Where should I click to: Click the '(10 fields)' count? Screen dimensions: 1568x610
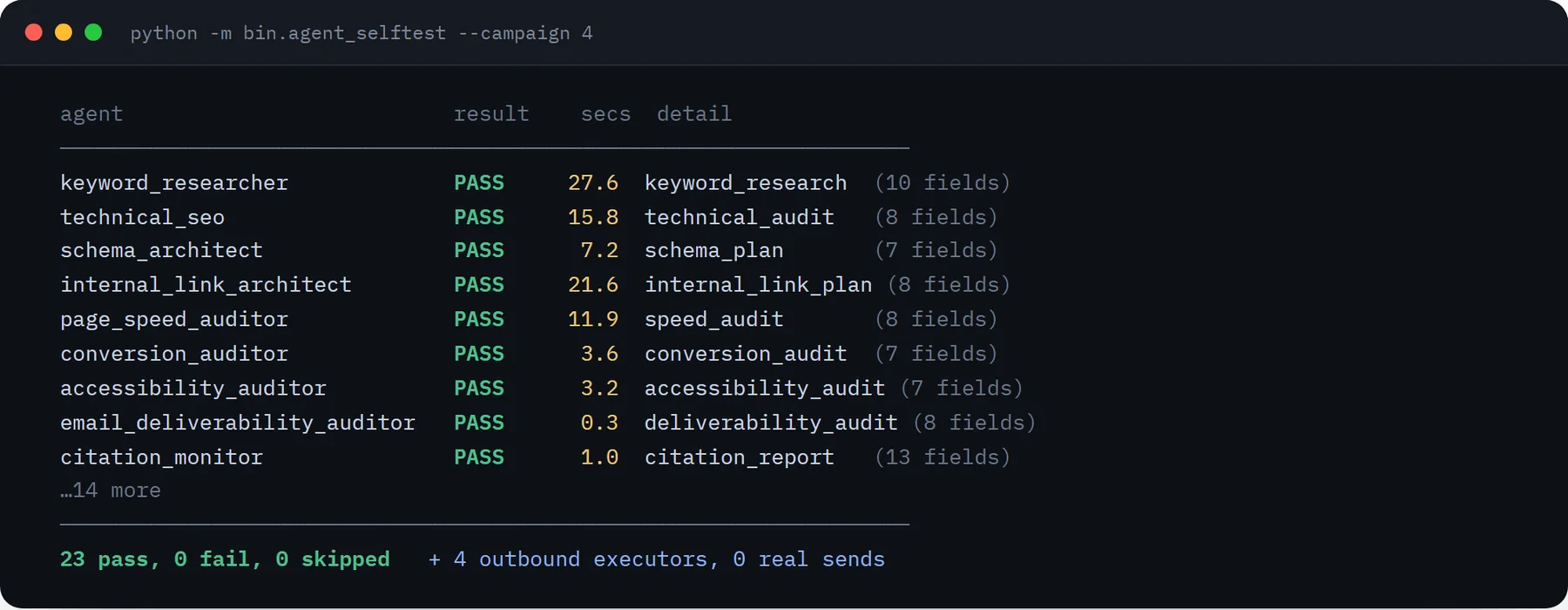[943, 183]
